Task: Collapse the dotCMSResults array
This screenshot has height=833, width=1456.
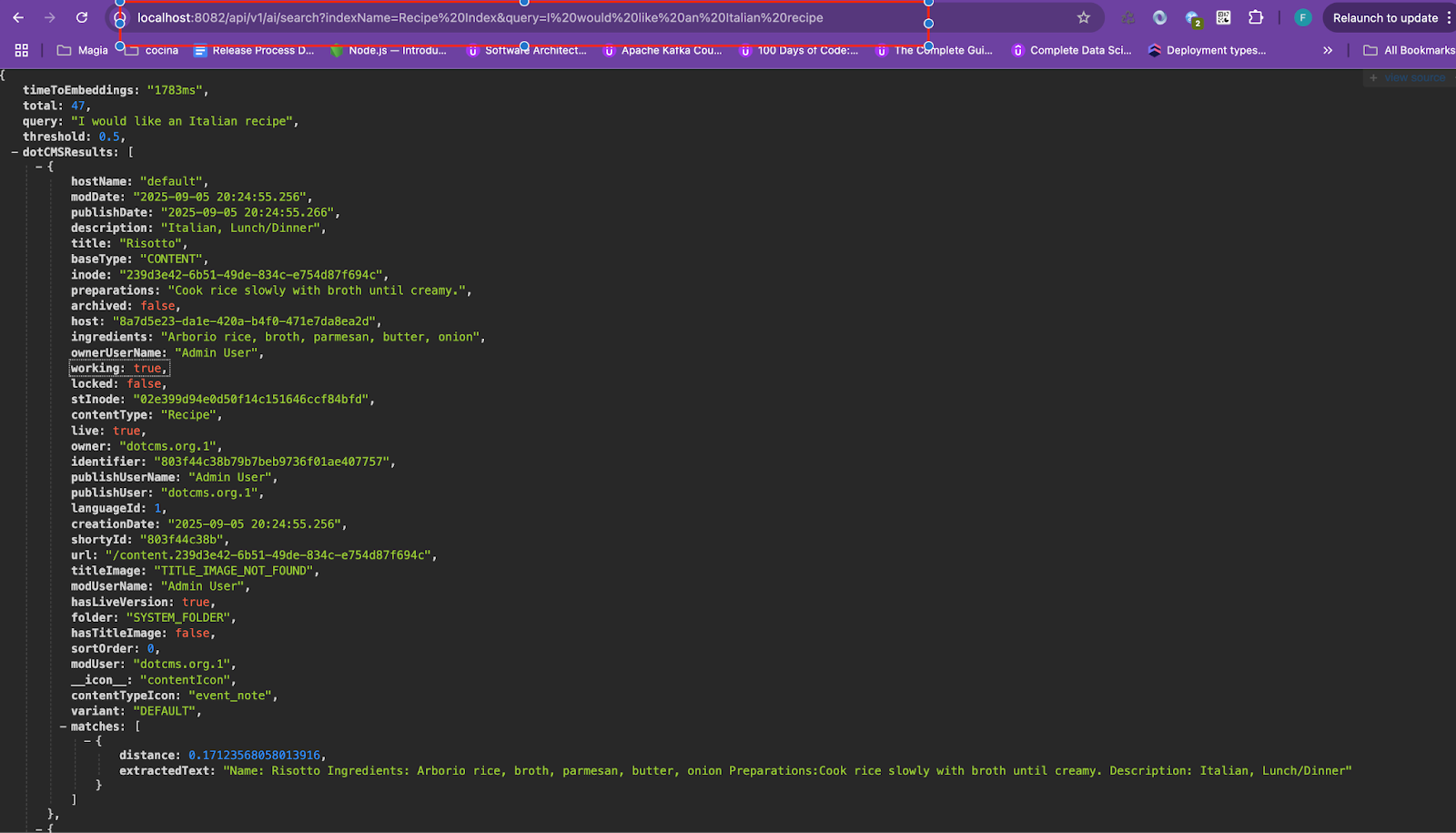Action: click(x=15, y=152)
